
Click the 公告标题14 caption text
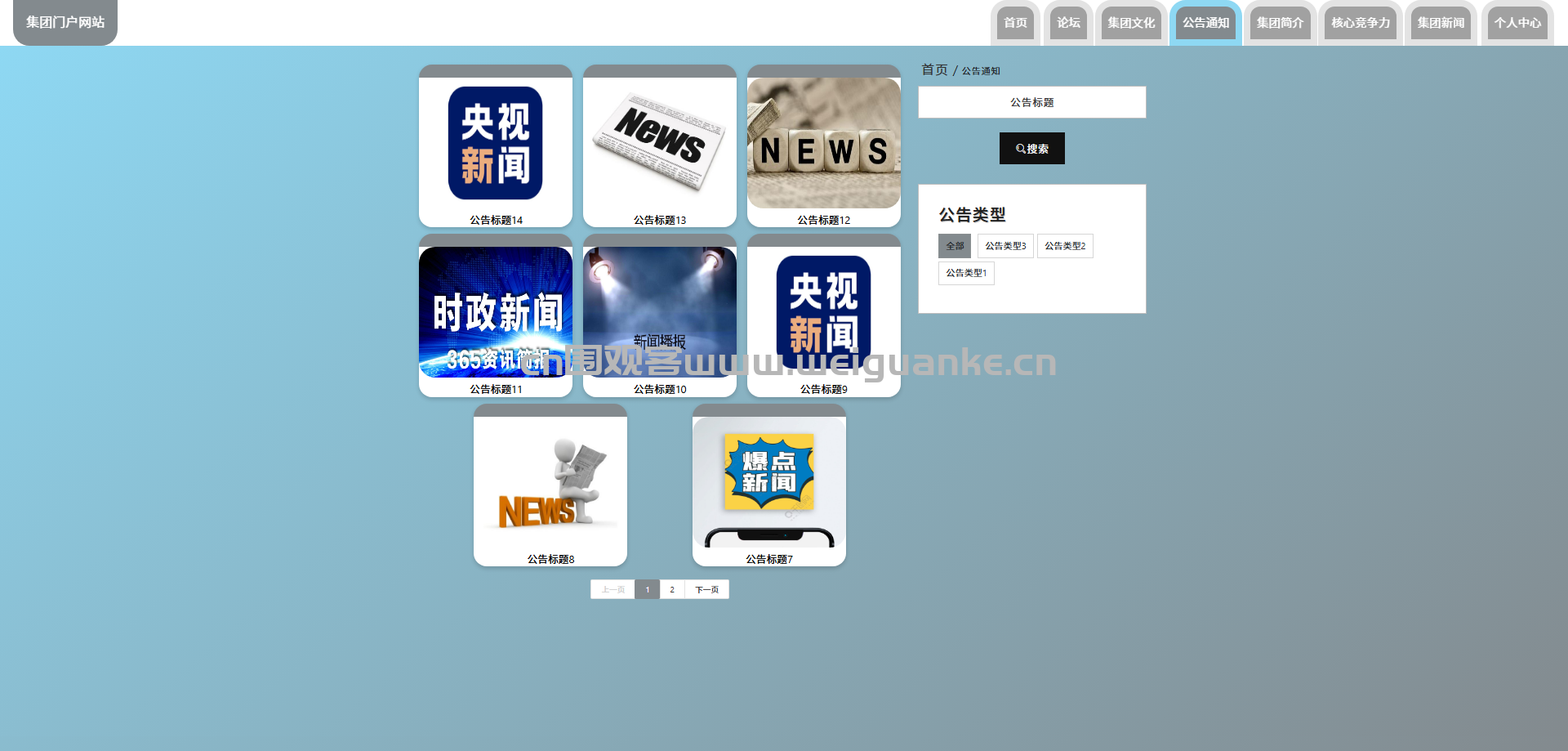(x=496, y=220)
